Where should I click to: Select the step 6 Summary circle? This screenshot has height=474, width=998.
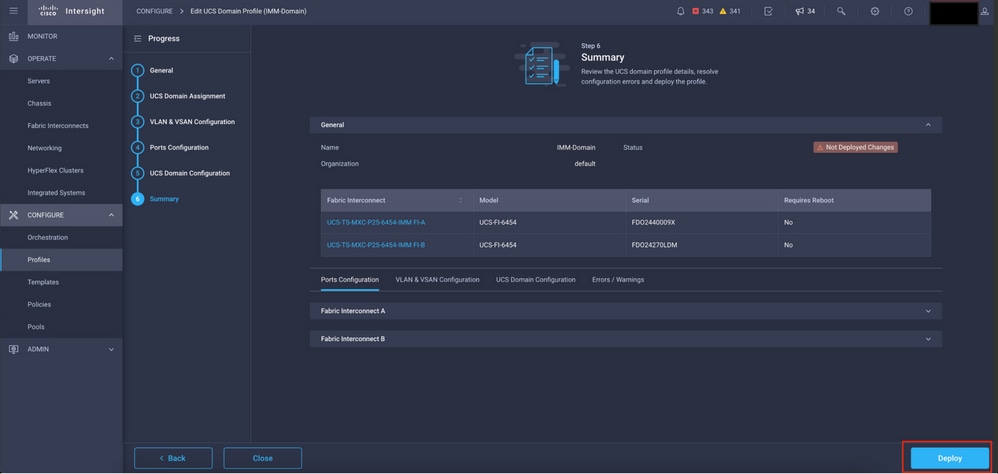137,199
